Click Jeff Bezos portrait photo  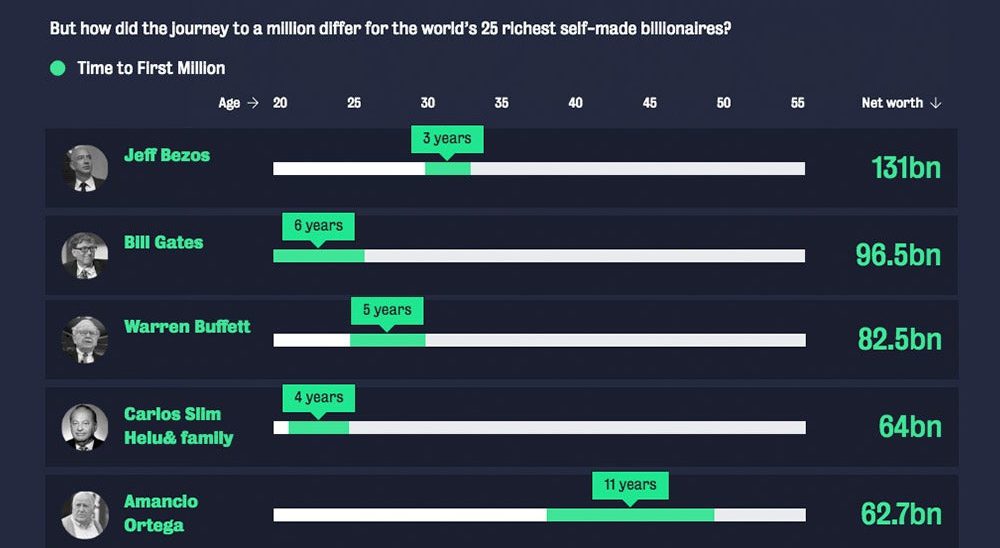point(85,168)
